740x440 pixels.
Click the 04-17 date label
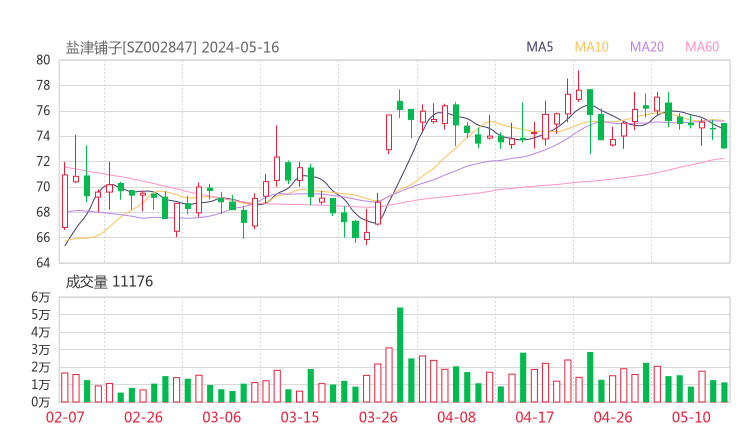(x=534, y=417)
